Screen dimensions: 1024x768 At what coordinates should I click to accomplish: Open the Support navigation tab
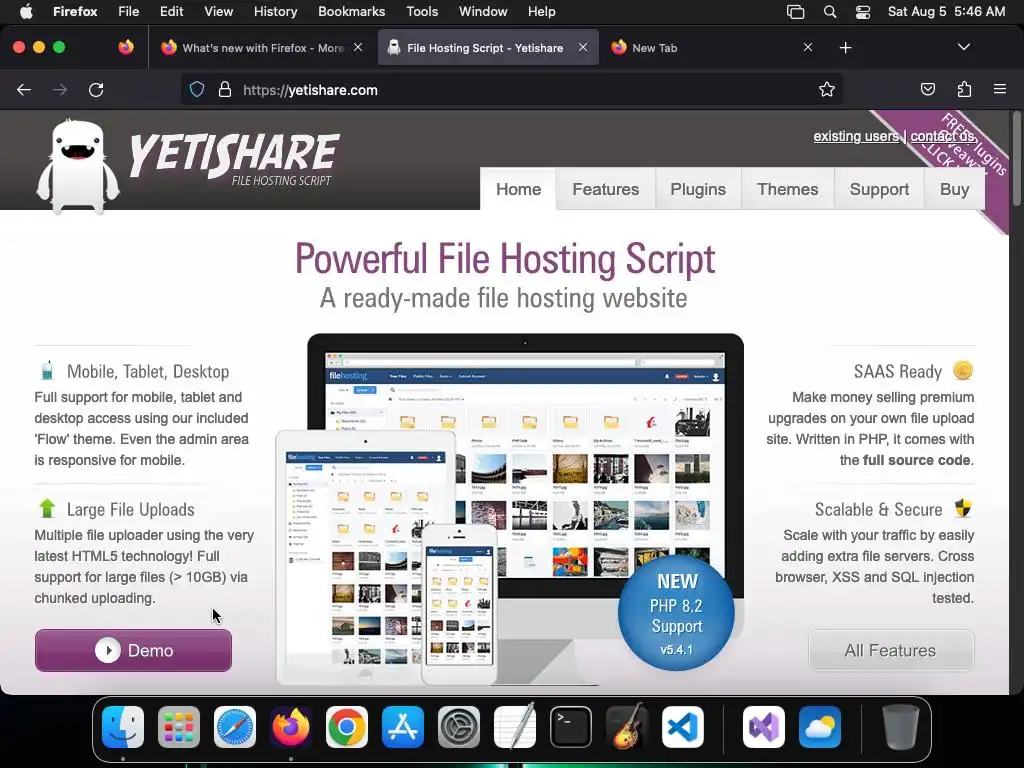879,189
